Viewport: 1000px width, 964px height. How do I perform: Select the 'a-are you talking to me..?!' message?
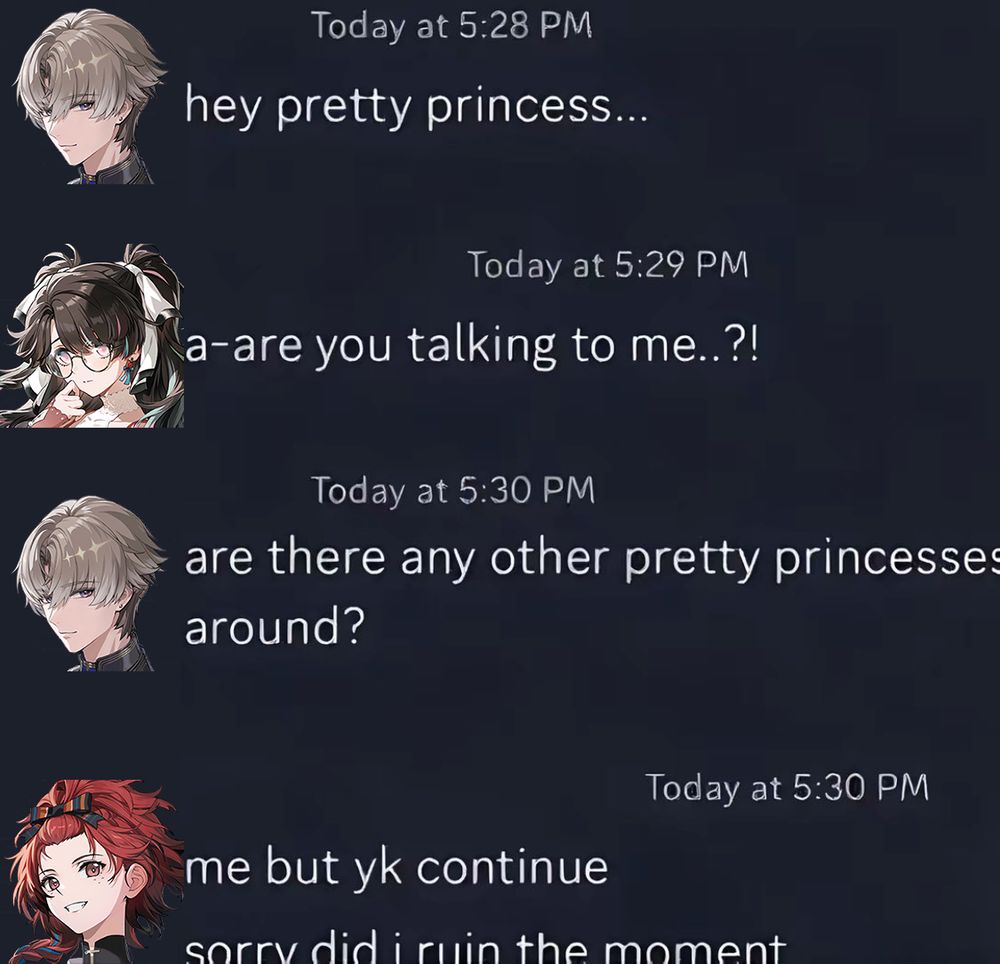472,346
